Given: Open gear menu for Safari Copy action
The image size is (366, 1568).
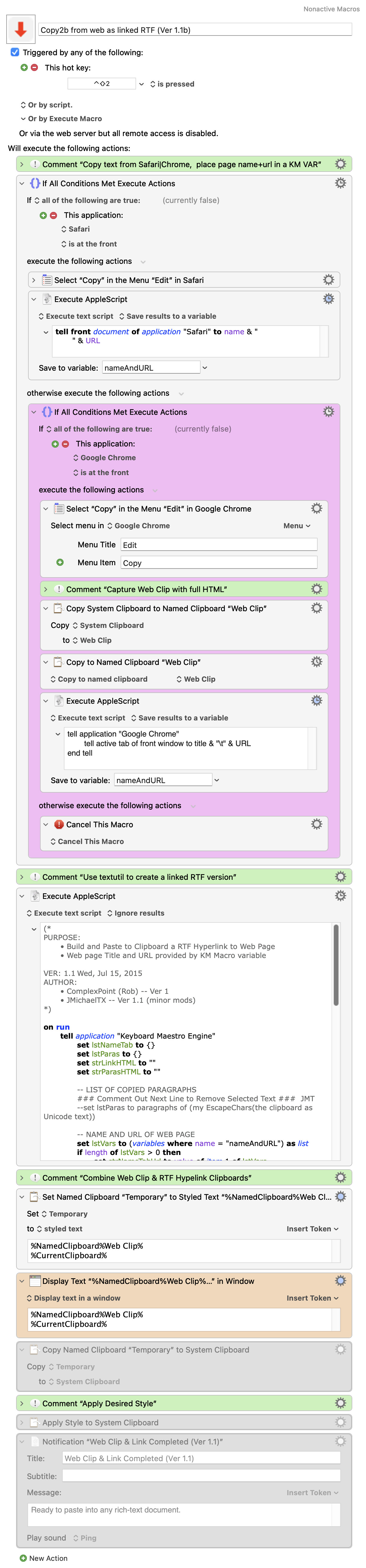Looking at the screenshot, I should (x=328, y=279).
